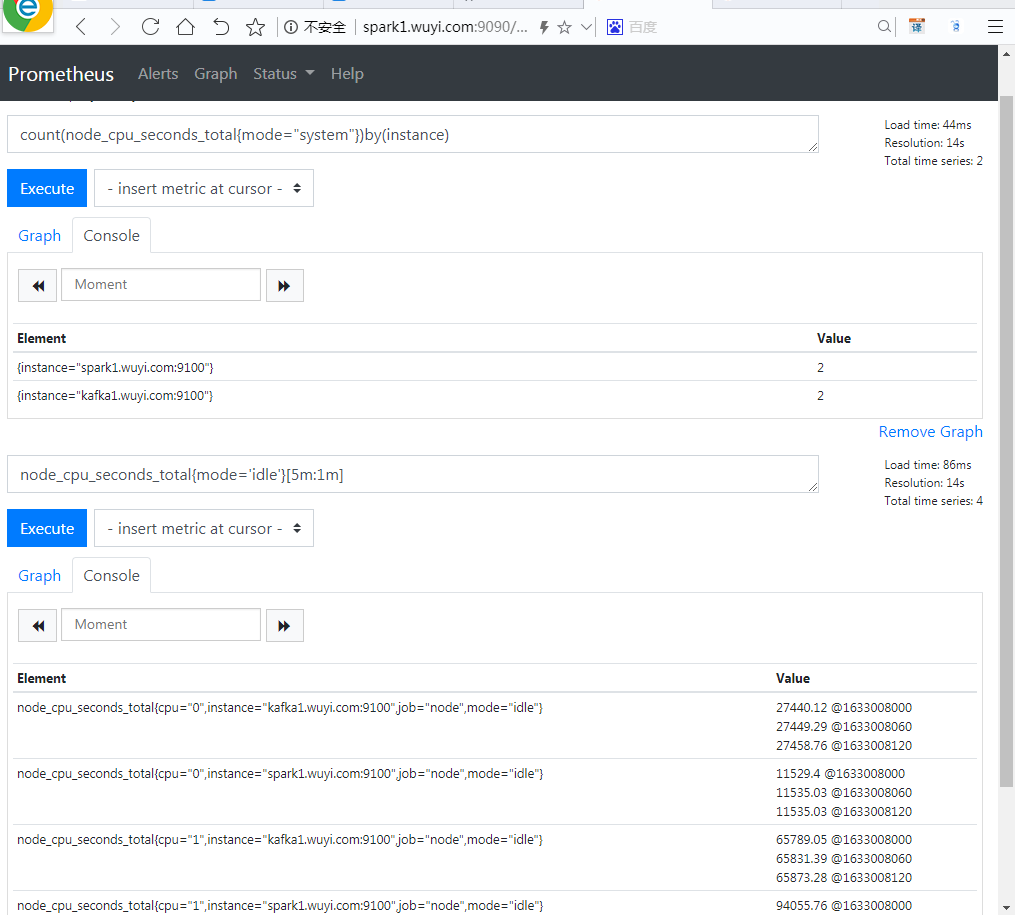This screenshot has height=915, width=1015.
Task: Click the count query expression field
Action: pyautogui.click(x=412, y=135)
